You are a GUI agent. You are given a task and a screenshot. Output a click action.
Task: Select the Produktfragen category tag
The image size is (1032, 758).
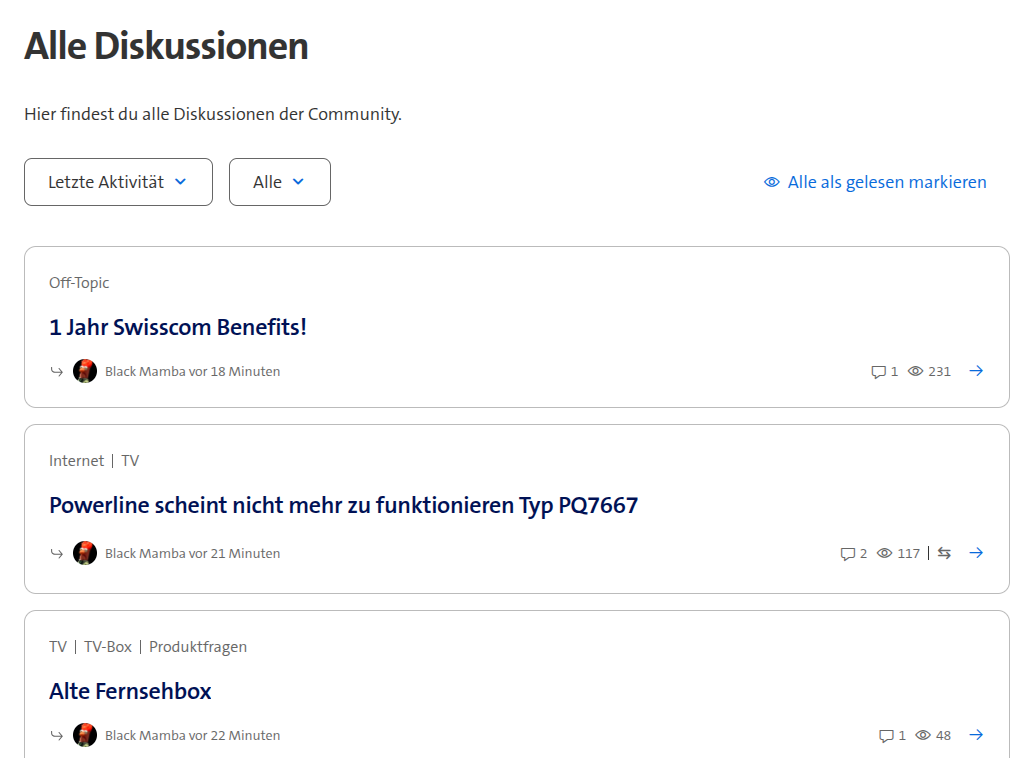(x=198, y=647)
